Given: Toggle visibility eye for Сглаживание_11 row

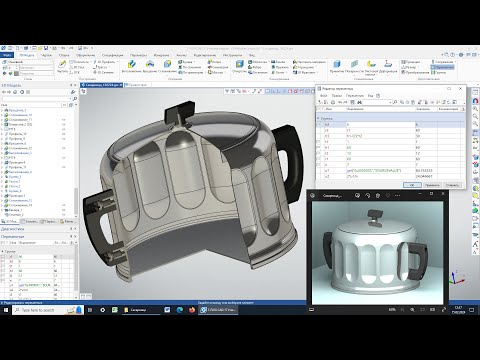Looking at the screenshot, I should 63,119.
